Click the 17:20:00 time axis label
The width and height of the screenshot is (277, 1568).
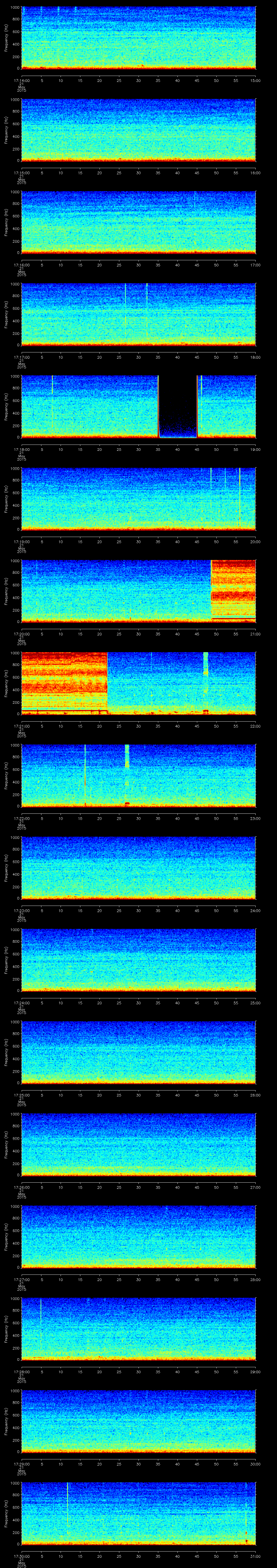click(21, 634)
